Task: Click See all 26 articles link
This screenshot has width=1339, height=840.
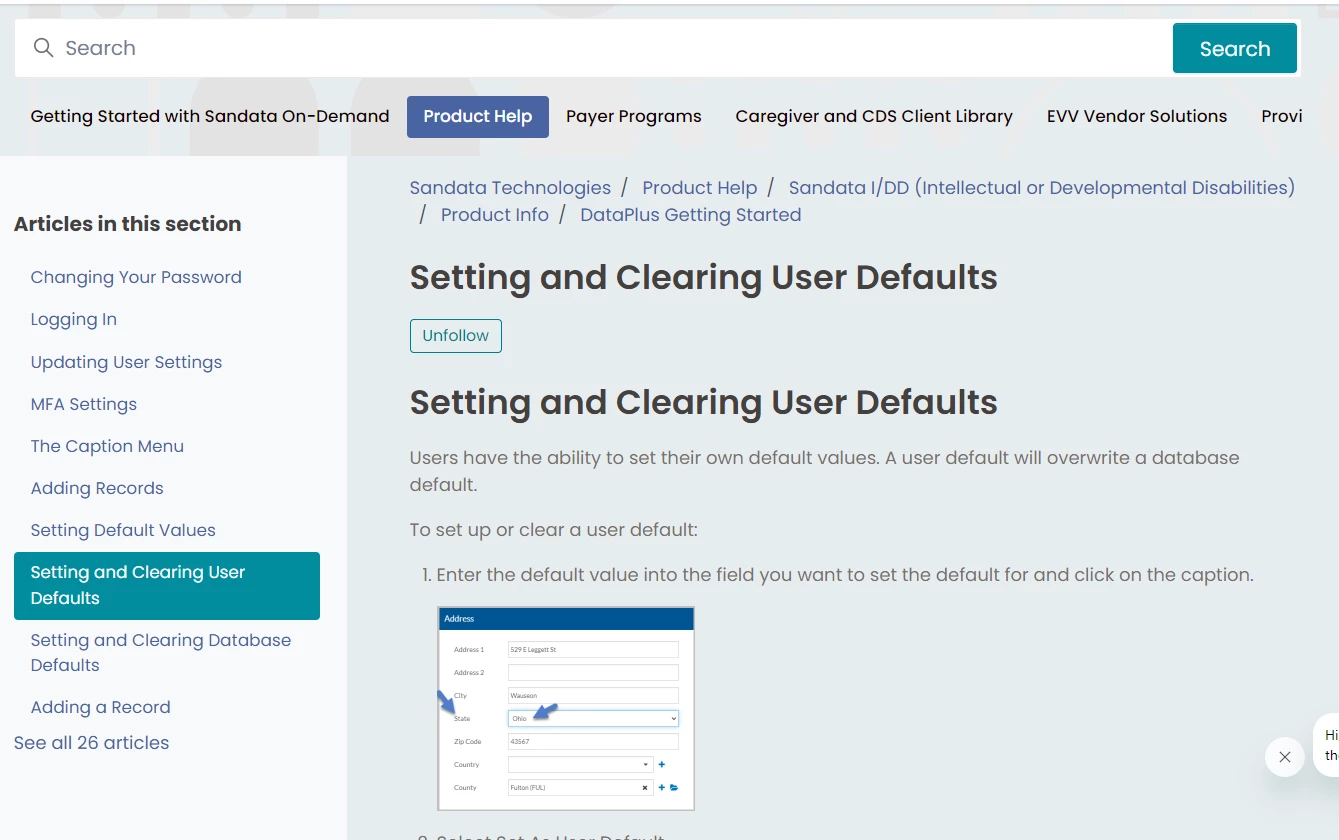Action: (91, 743)
